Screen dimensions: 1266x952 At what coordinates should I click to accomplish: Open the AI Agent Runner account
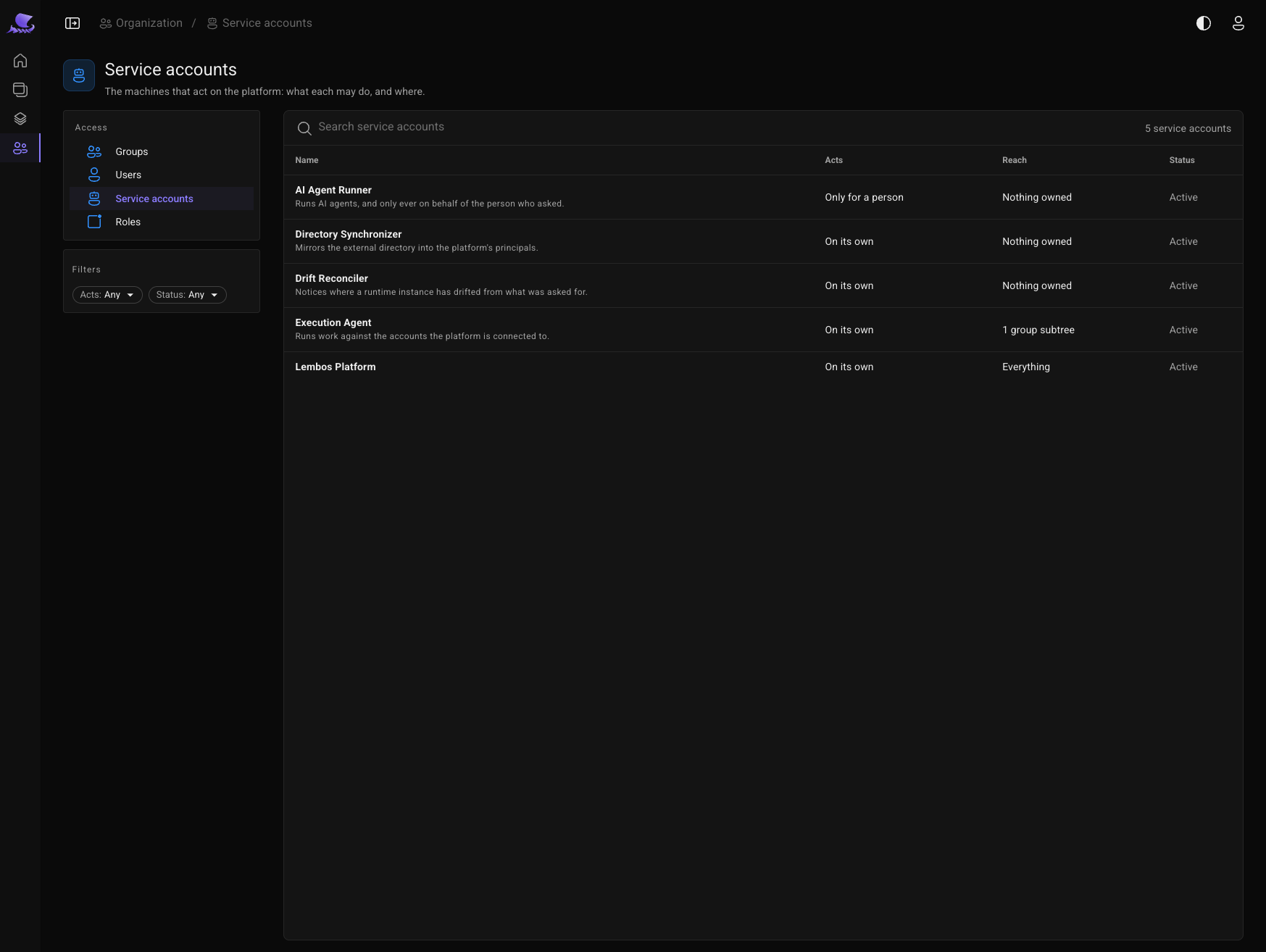pos(763,197)
